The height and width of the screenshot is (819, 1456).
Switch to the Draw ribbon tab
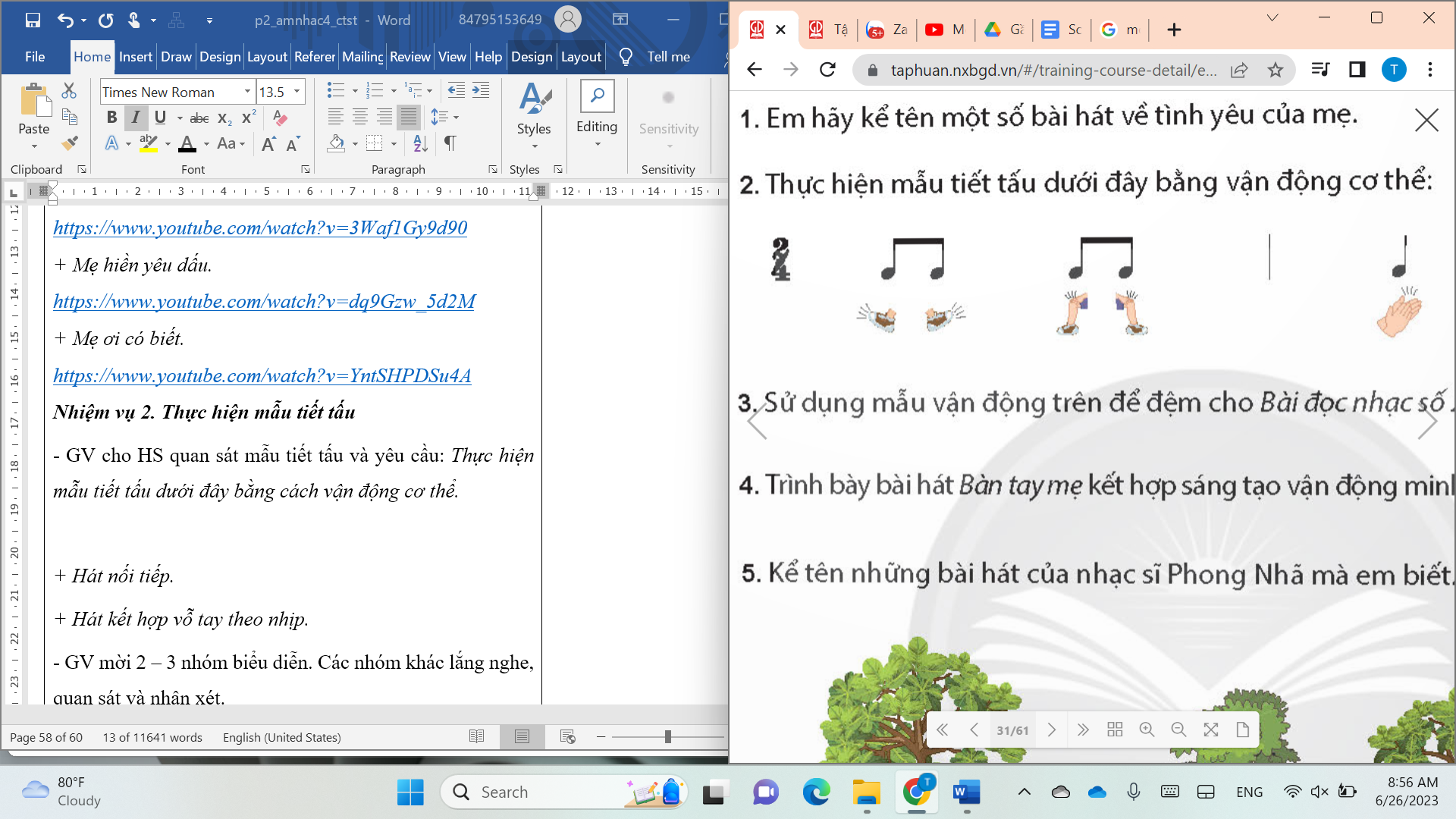tap(176, 57)
